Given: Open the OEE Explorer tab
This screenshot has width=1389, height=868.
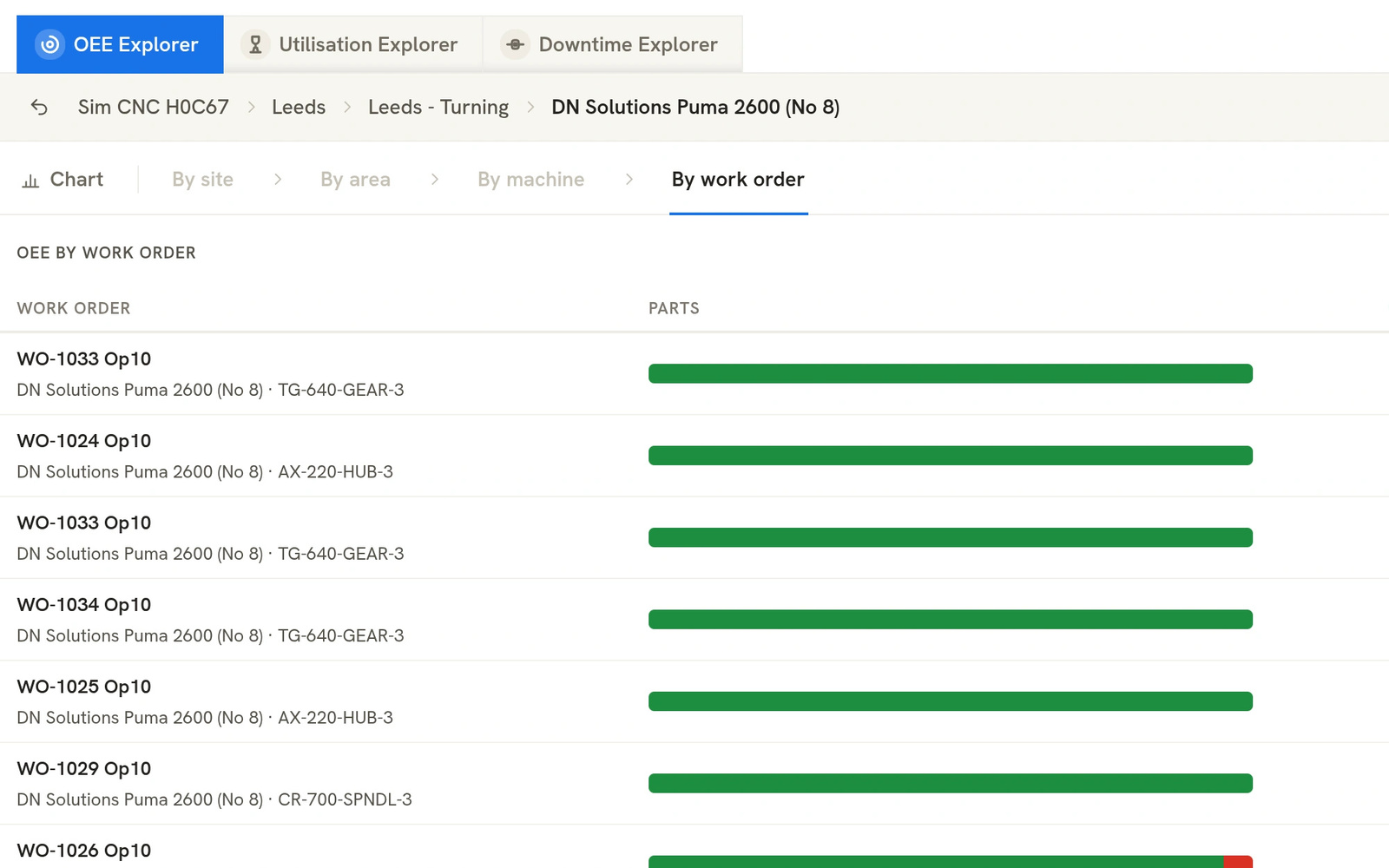Looking at the screenshot, I should [120, 44].
